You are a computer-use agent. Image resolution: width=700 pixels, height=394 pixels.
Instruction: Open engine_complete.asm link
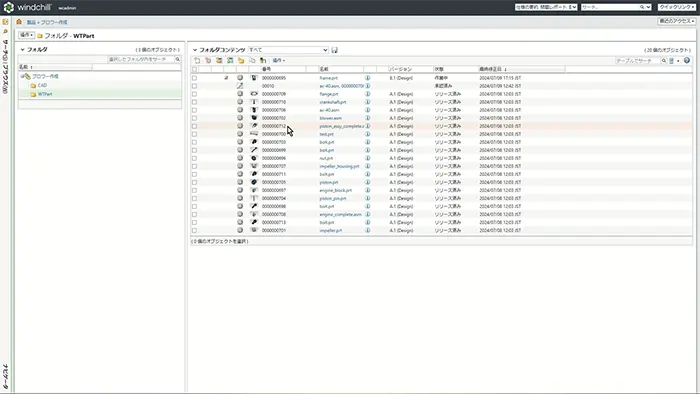pyautogui.click(x=341, y=215)
